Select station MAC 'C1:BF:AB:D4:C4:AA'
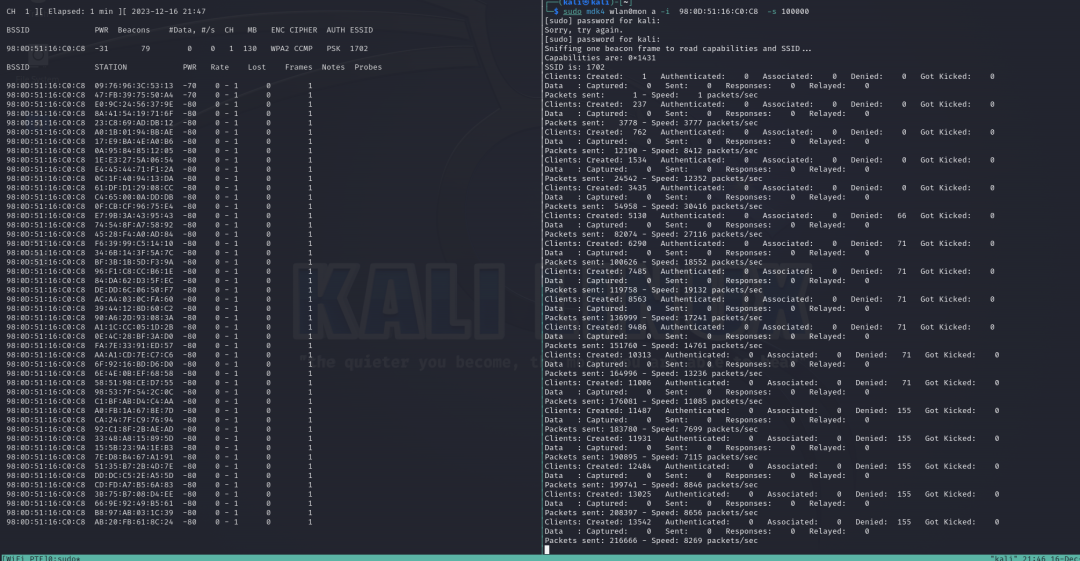1080x561 pixels. pos(134,402)
